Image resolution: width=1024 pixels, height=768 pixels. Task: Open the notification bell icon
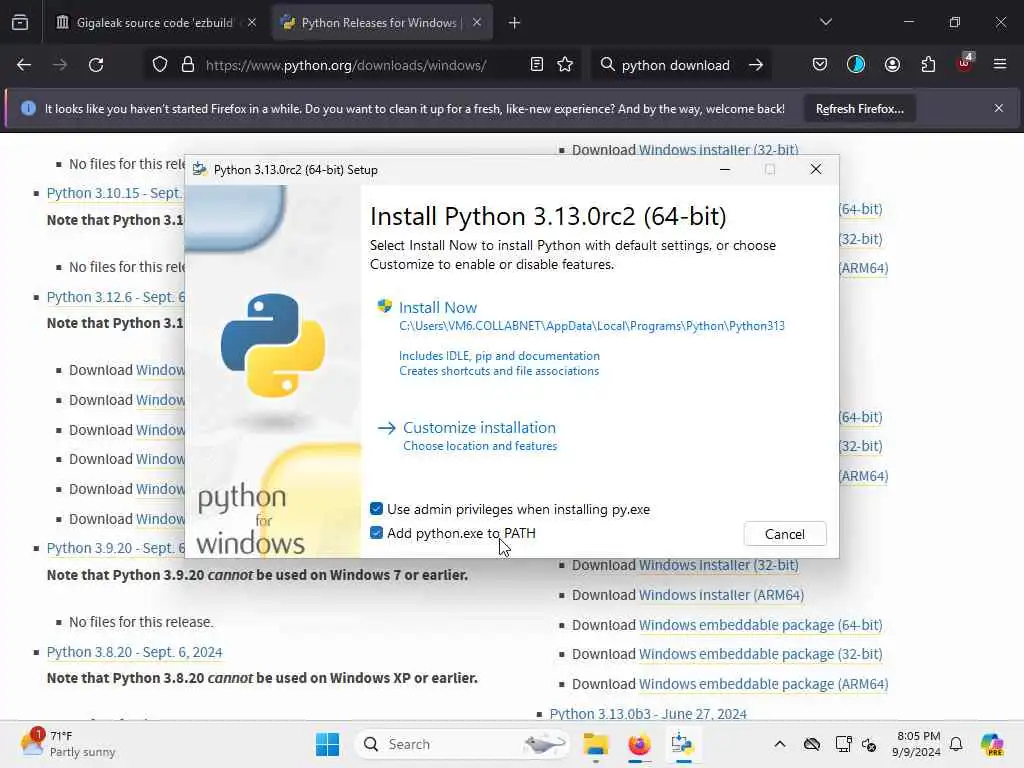[x=955, y=744]
